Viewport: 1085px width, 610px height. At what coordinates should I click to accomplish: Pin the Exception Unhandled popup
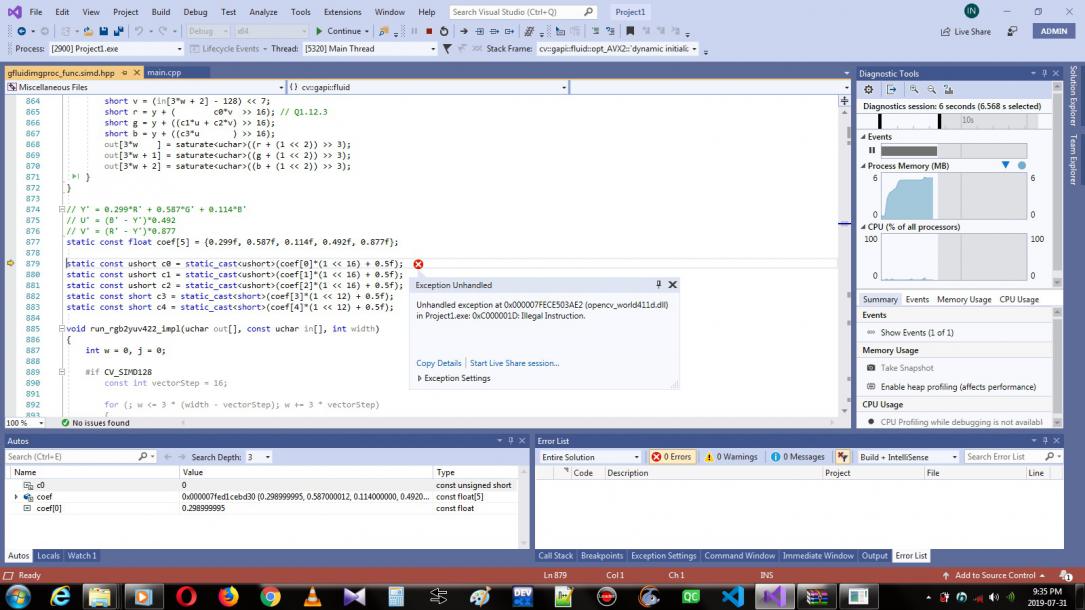point(658,285)
